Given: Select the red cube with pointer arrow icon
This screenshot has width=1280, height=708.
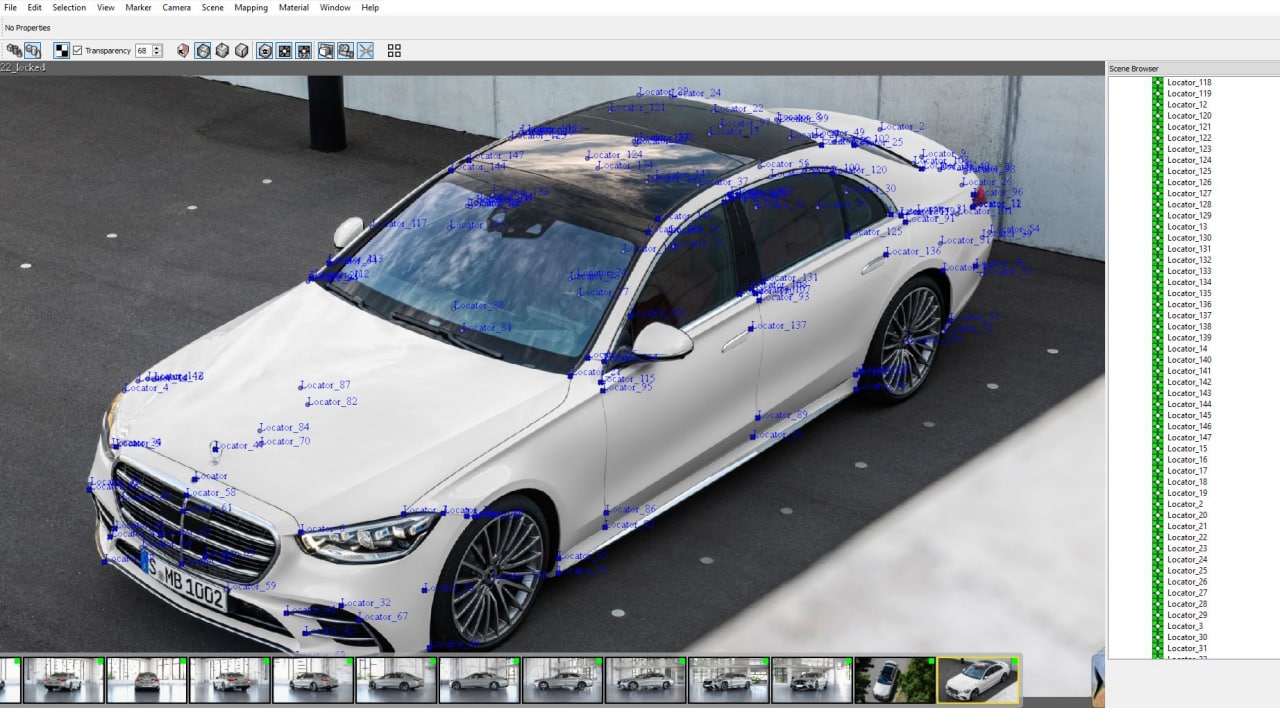Looking at the screenshot, I should coord(183,50).
